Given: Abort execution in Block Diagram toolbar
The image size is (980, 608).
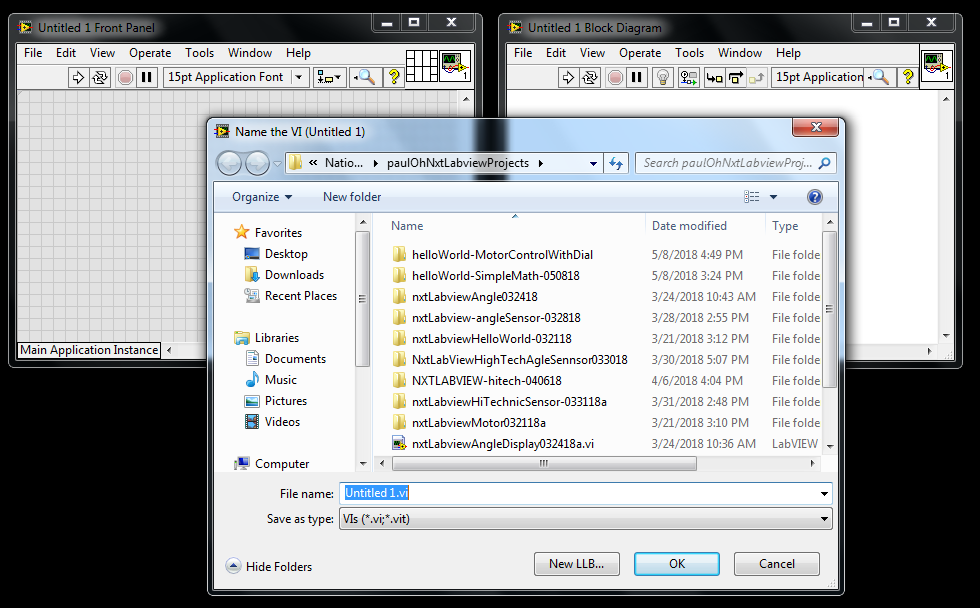Looking at the screenshot, I should point(615,77).
